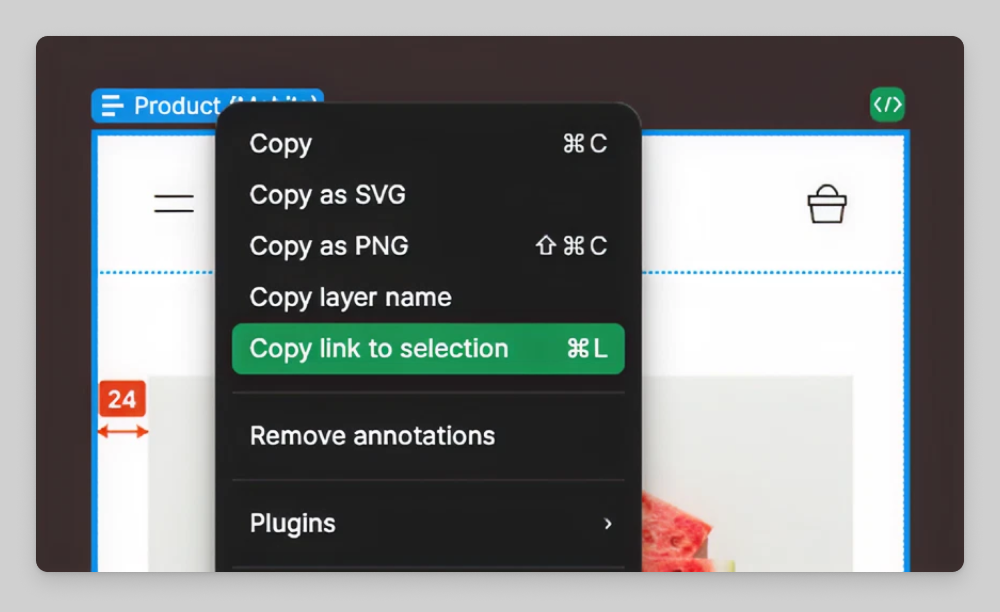1000x612 pixels.
Task: Select the shopping cart icon in the header
Action: (827, 204)
